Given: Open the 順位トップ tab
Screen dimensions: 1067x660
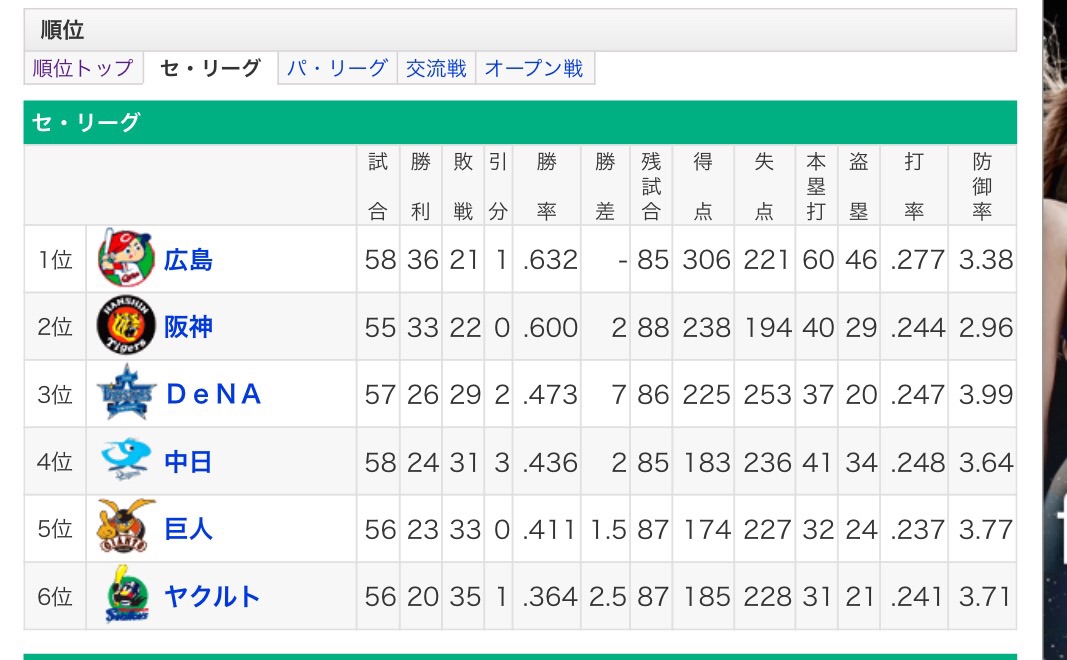Looking at the screenshot, I should coord(83,69).
